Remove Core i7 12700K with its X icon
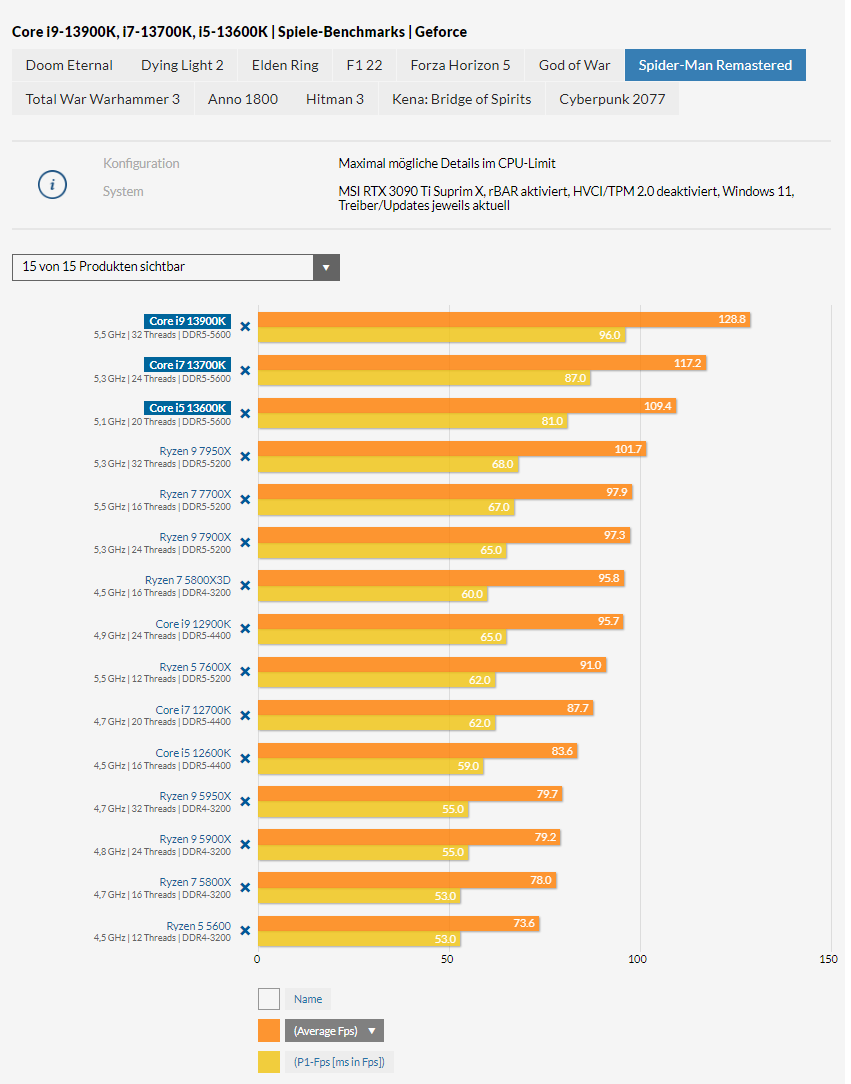 pos(245,715)
